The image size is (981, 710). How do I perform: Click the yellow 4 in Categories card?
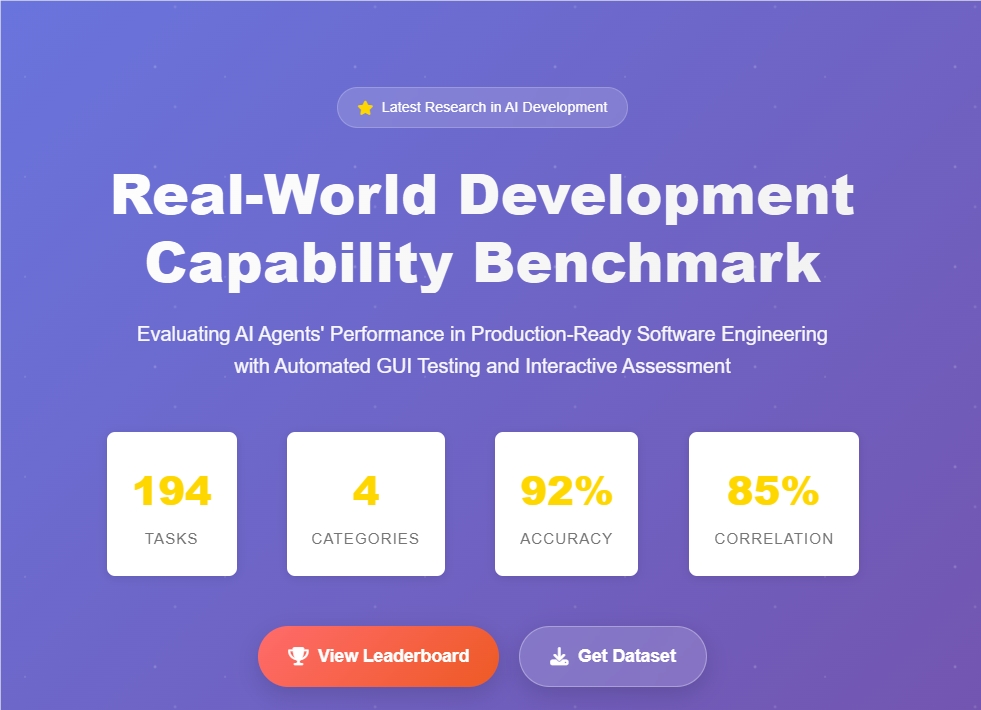(365, 491)
